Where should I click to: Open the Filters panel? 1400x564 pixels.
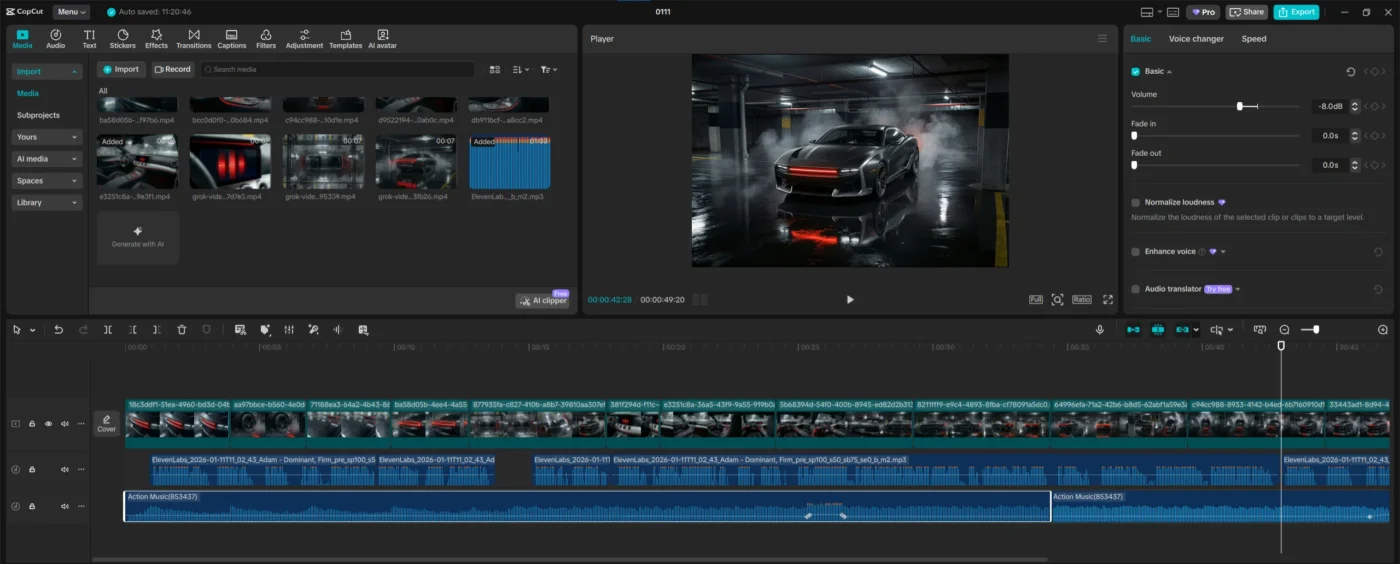266,38
